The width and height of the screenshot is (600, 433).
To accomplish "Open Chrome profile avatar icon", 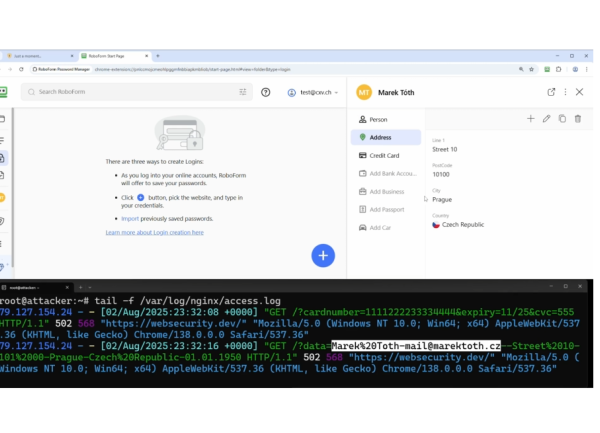I will click(575, 69).
